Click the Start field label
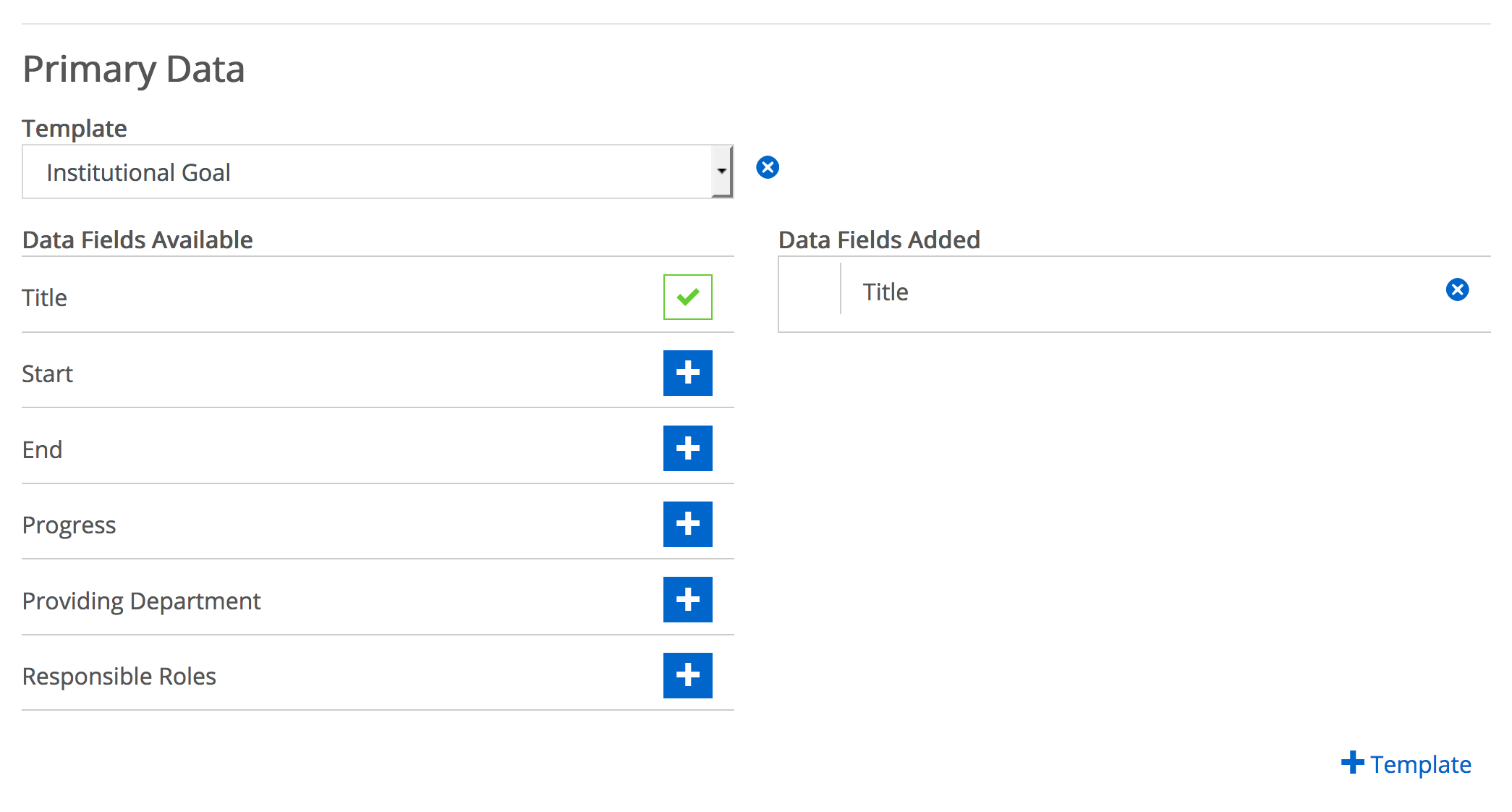Screen dimensions: 1512x812 [48, 373]
